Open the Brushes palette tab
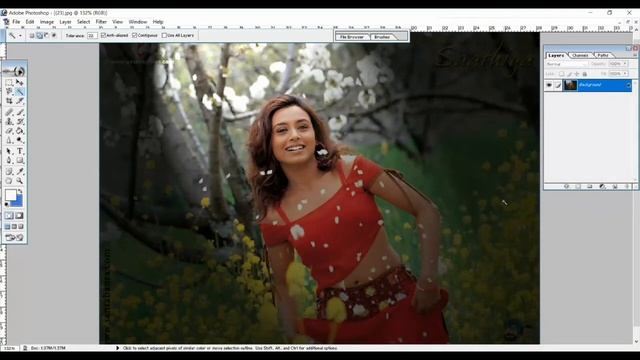Image resolution: width=640 pixels, height=360 pixels. coord(382,37)
